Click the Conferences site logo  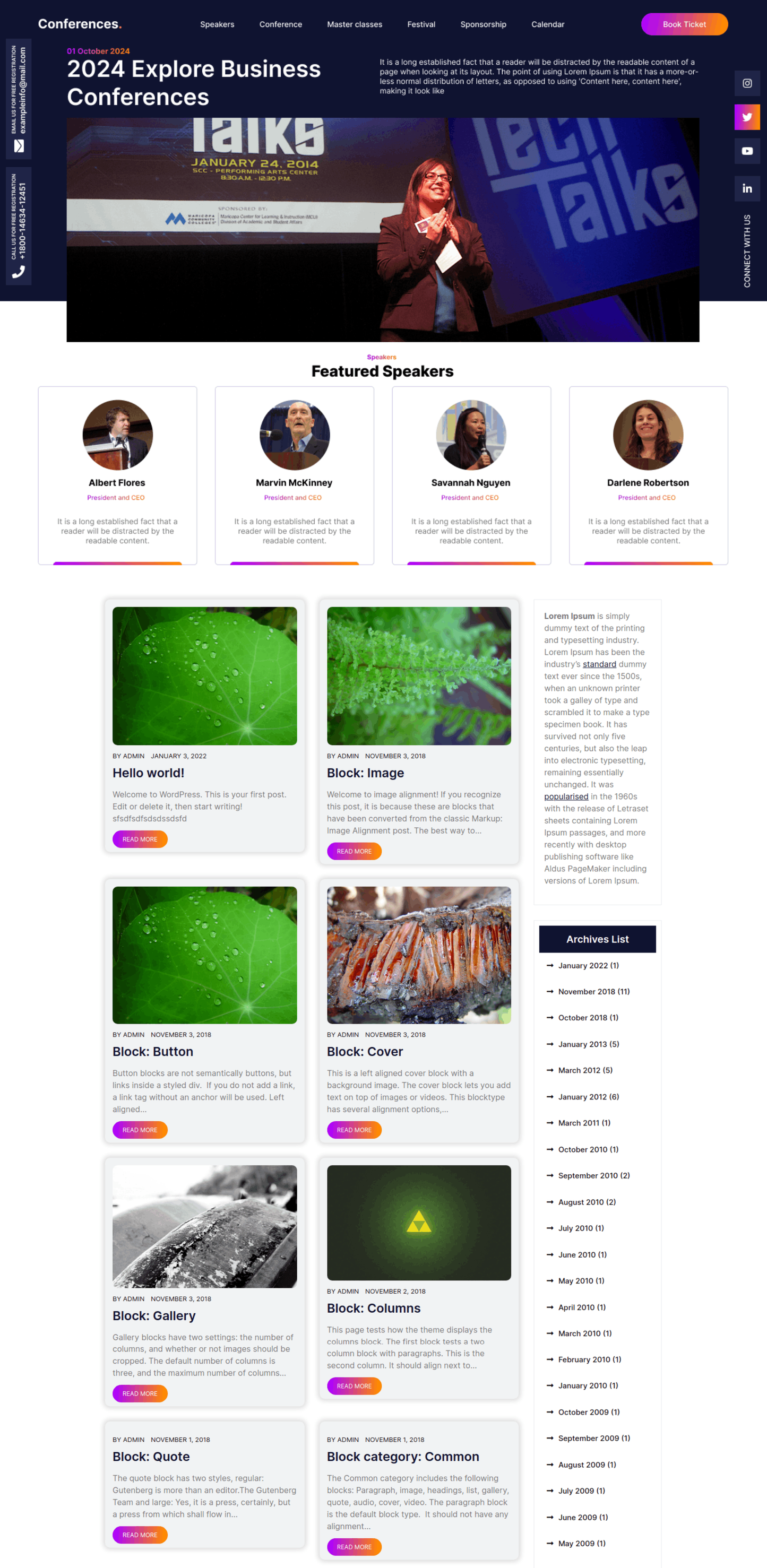click(x=80, y=24)
